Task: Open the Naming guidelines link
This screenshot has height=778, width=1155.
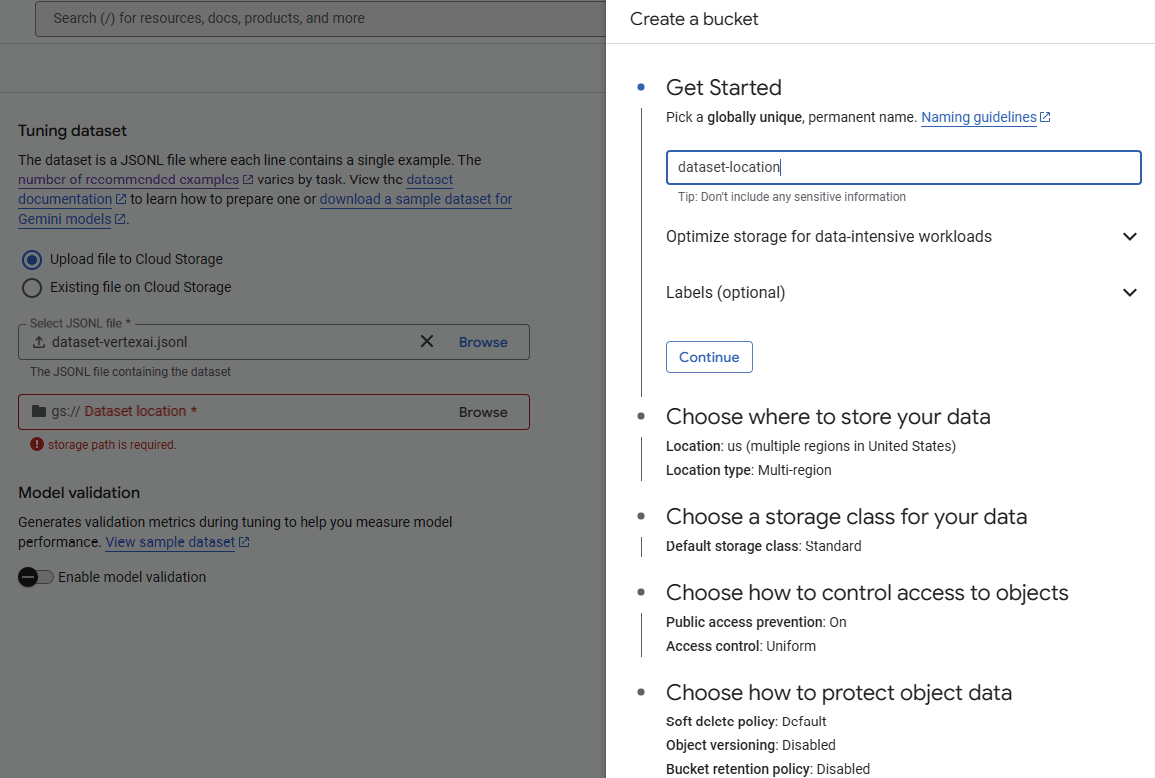Action: (978, 117)
